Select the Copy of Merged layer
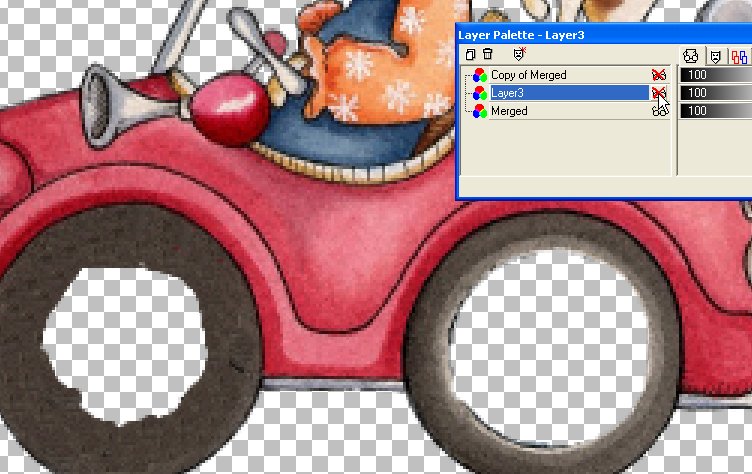 pyautogui.click(x=529, y=75)
